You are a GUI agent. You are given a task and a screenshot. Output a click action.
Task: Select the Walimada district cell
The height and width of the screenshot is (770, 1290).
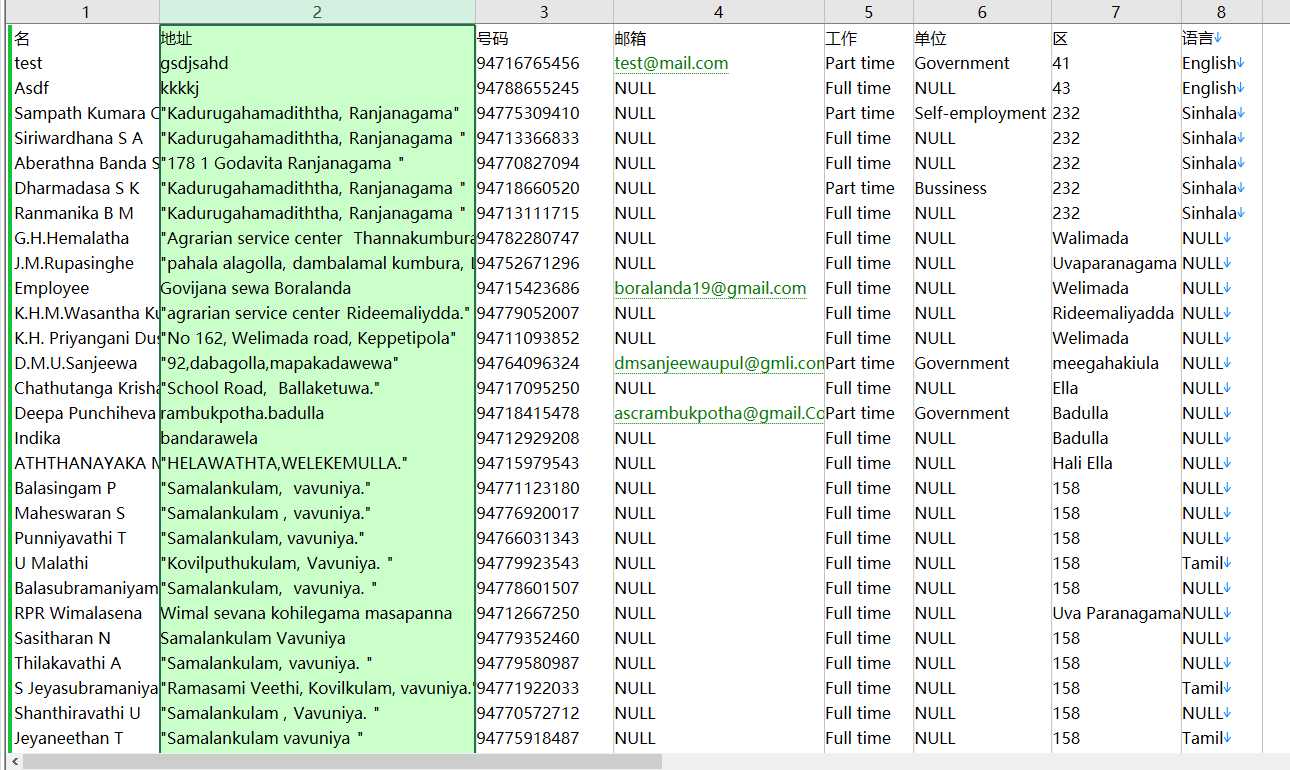tap(1116, 238)
